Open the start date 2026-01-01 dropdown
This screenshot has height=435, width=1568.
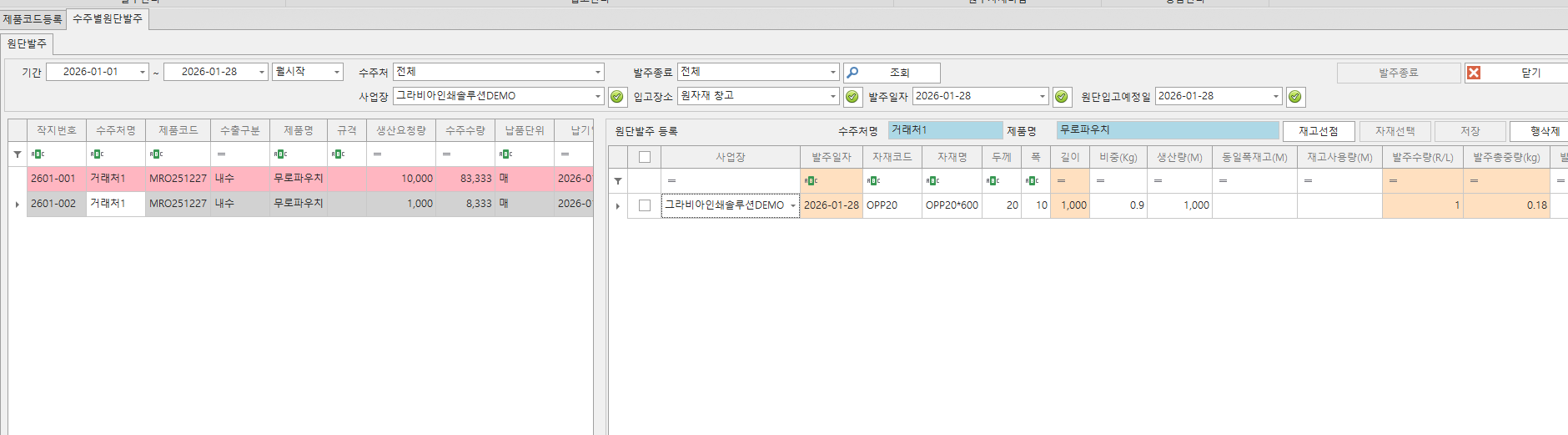143,72
